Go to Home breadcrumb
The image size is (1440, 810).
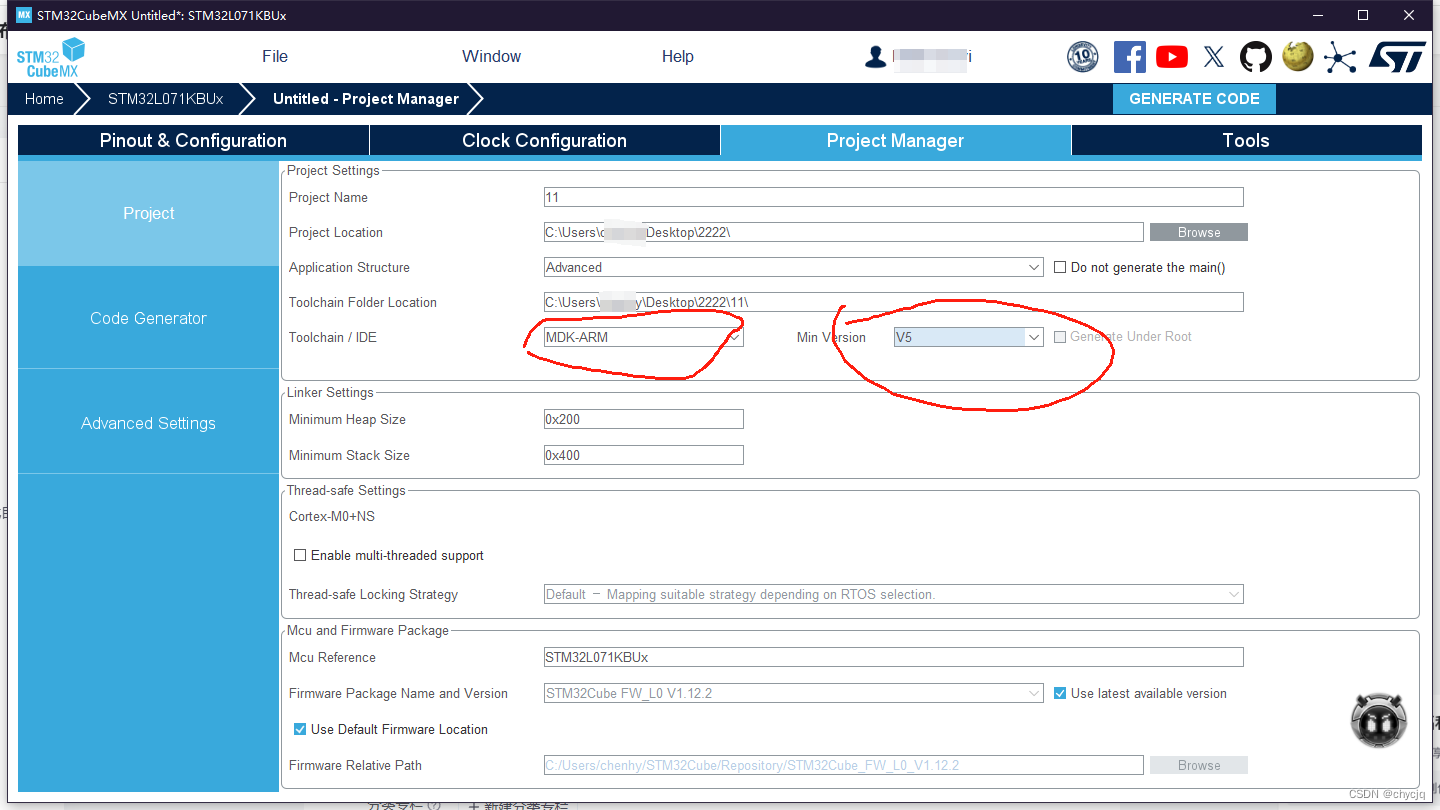point(44,99)
